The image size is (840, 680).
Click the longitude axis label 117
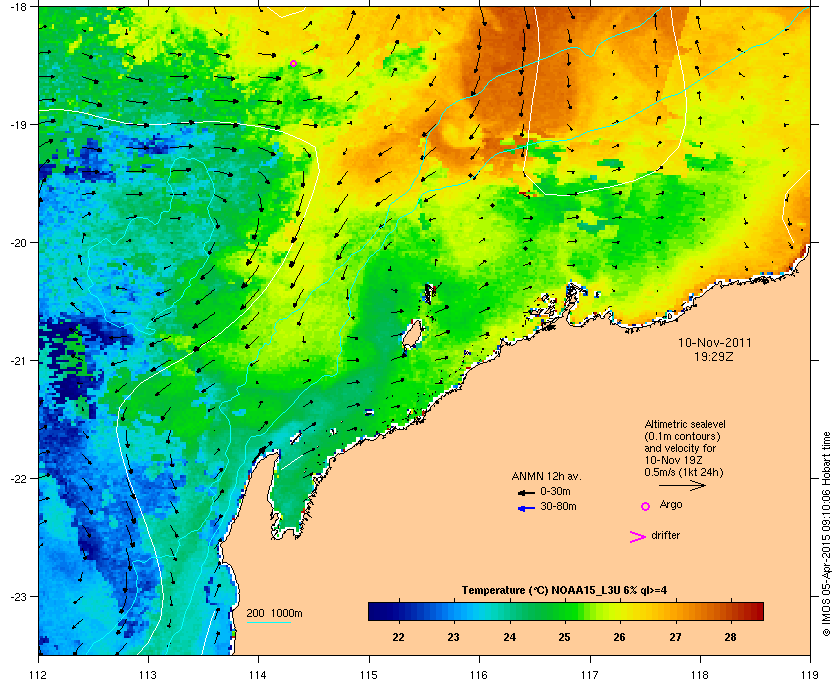coord(589,675)
